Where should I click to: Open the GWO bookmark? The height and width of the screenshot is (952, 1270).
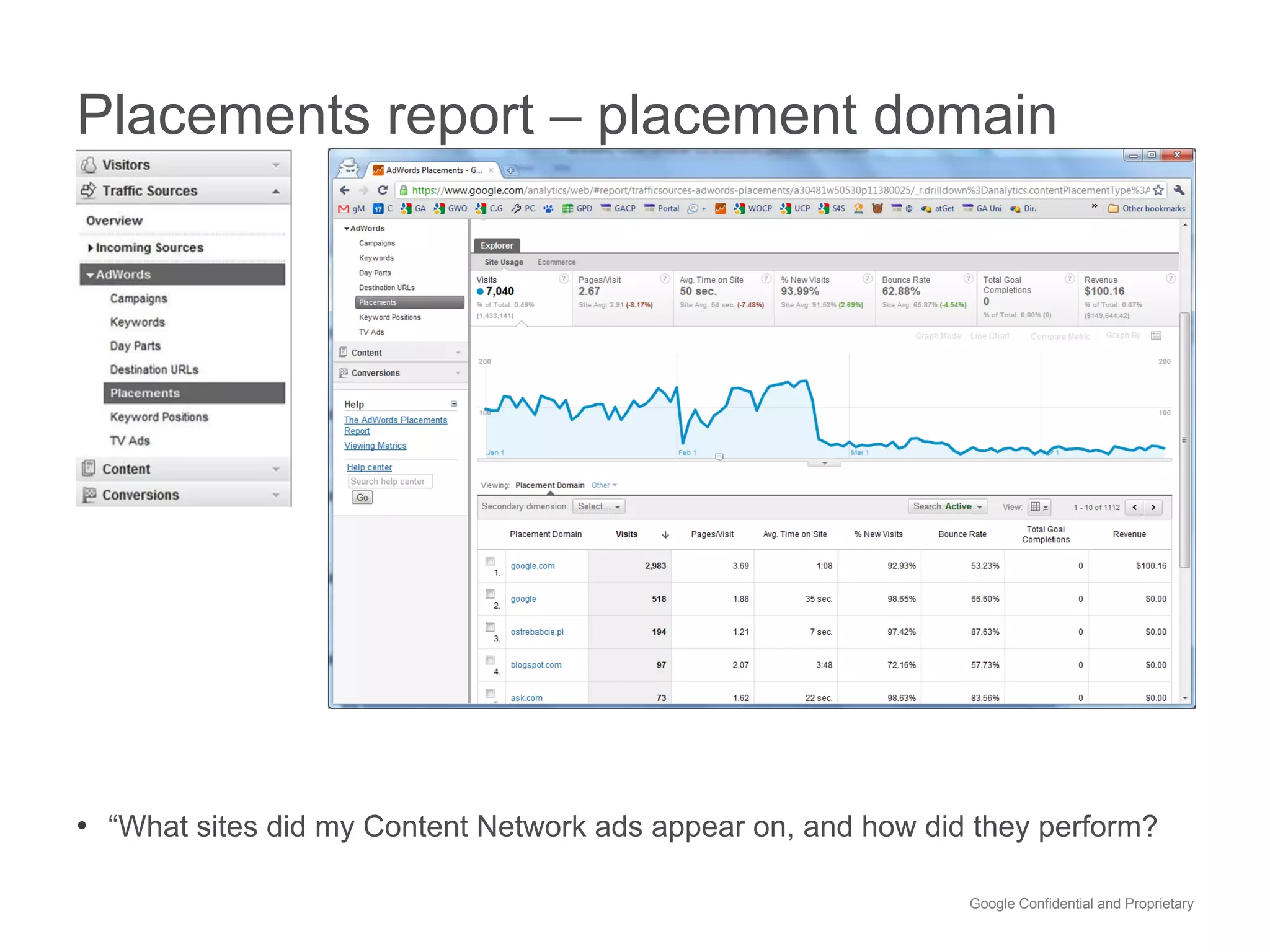(451, 209)
